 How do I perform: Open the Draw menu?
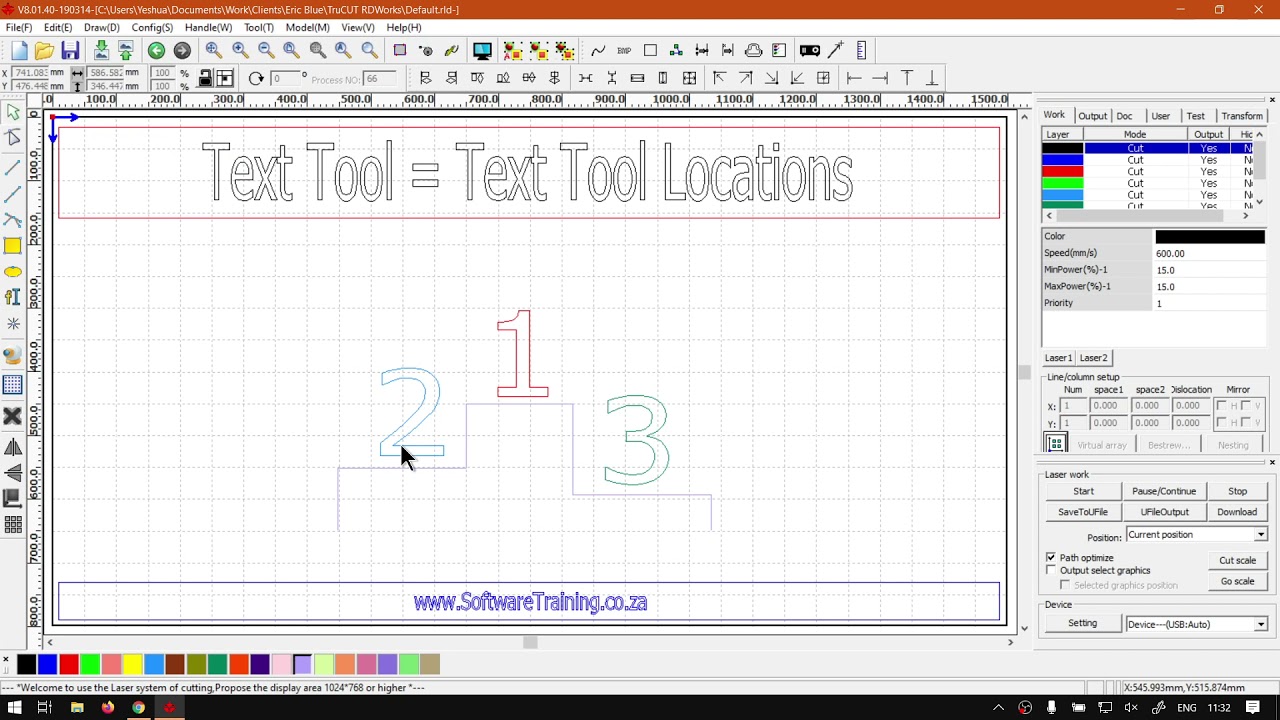point(102,27)
